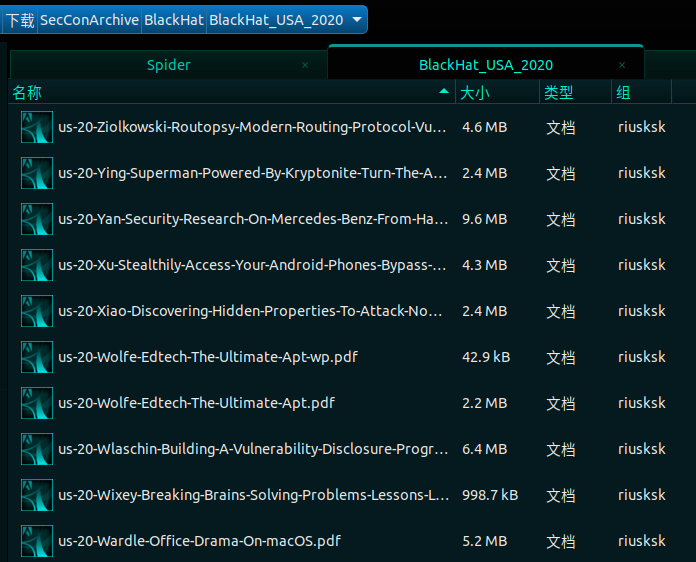Viewport: 696px width, 562px height.
Task: Click PDF icon of us-20-Wlaschin-Building file
Action: 37,449
